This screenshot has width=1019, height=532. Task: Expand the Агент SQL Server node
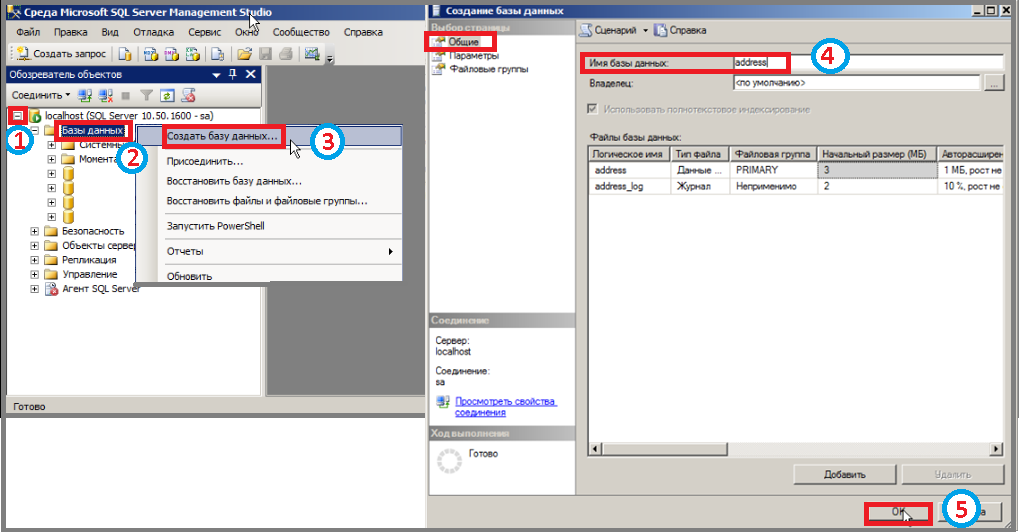(34, 289)
